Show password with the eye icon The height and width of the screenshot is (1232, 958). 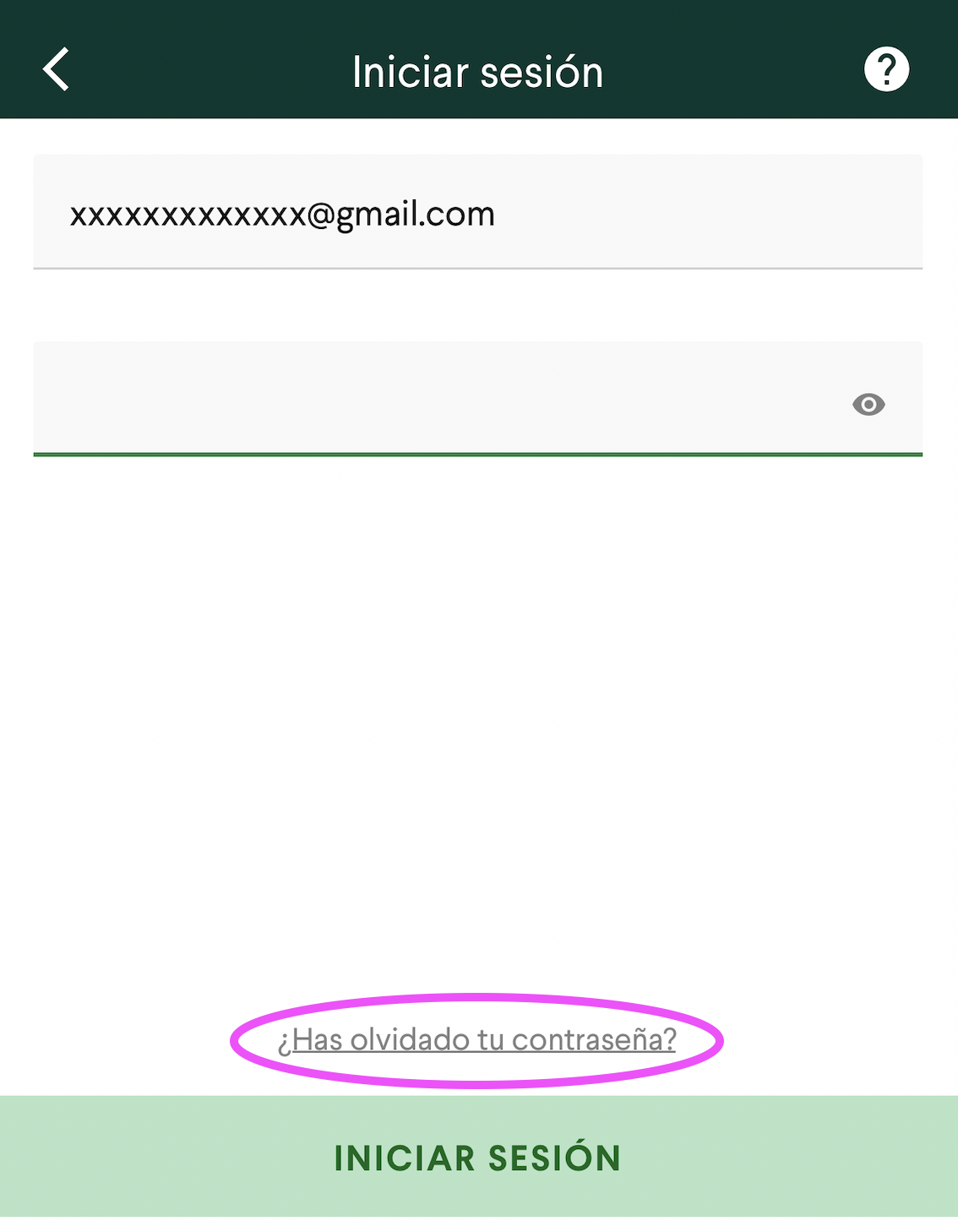(x=868, y=405)
